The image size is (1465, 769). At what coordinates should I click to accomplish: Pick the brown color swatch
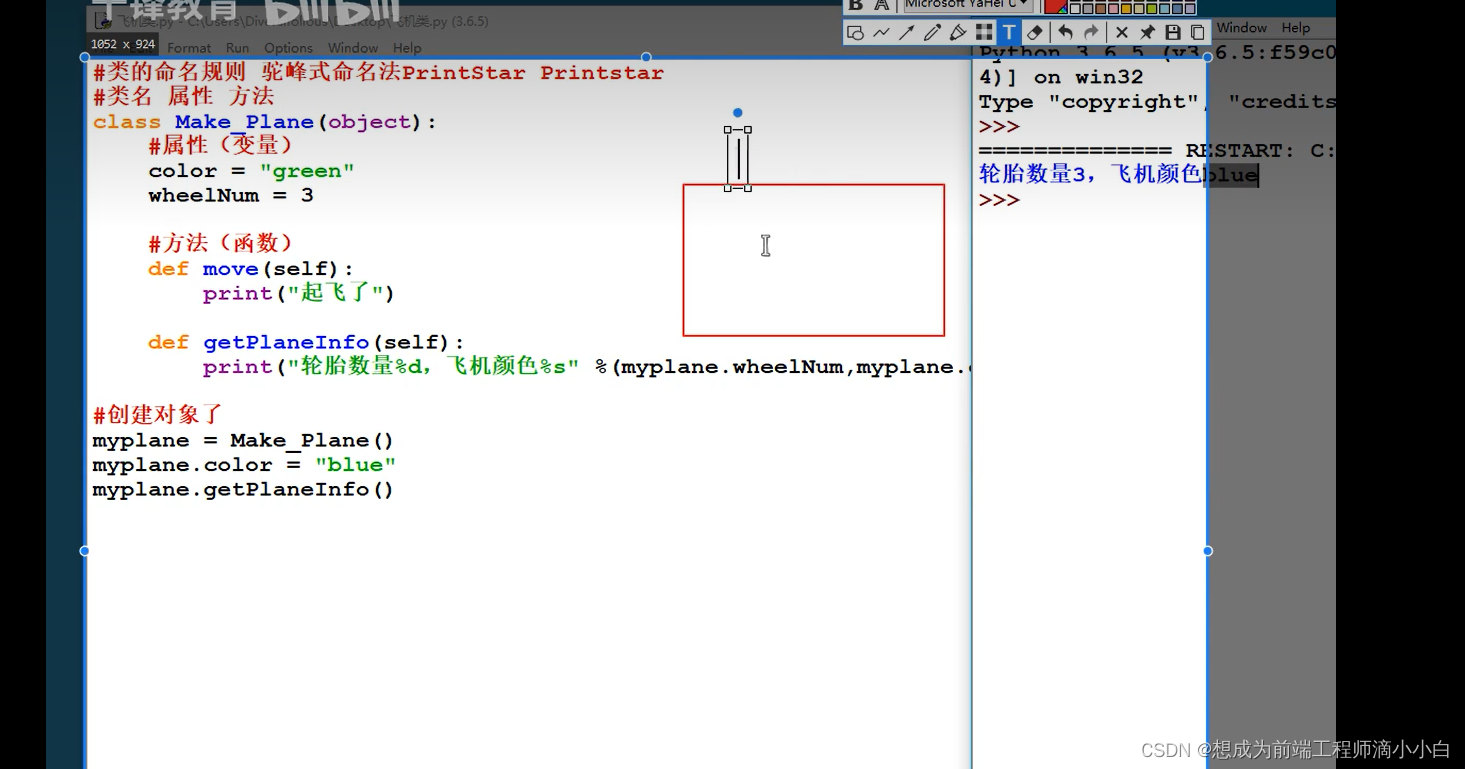tap(1100, 9)
